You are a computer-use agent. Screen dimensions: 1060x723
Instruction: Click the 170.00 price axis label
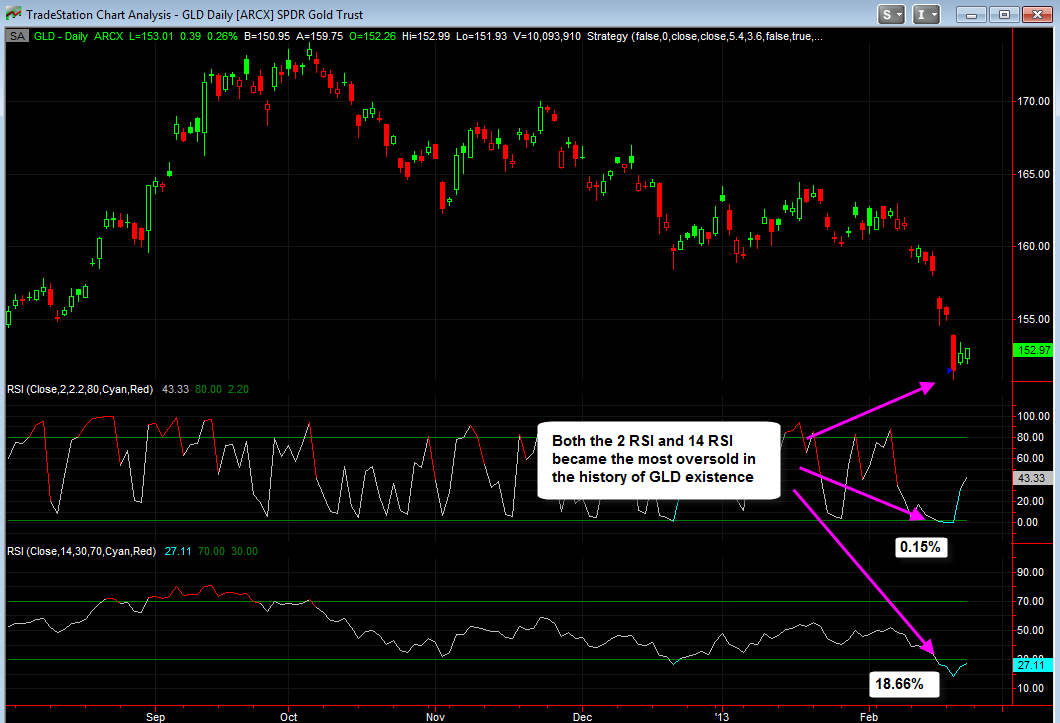click(1034, 101)
